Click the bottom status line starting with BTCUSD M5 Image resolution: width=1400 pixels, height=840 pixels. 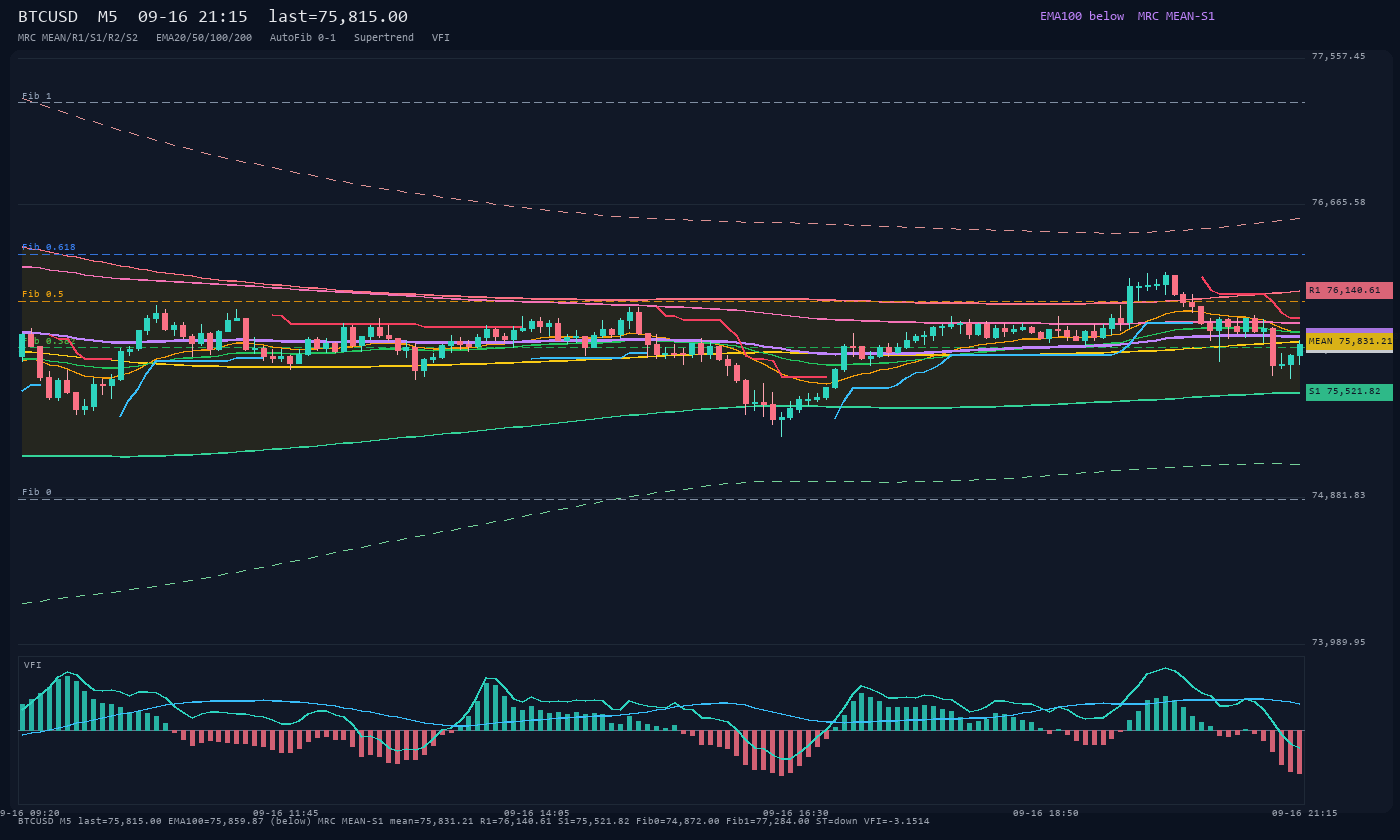[x=473, y=821]
